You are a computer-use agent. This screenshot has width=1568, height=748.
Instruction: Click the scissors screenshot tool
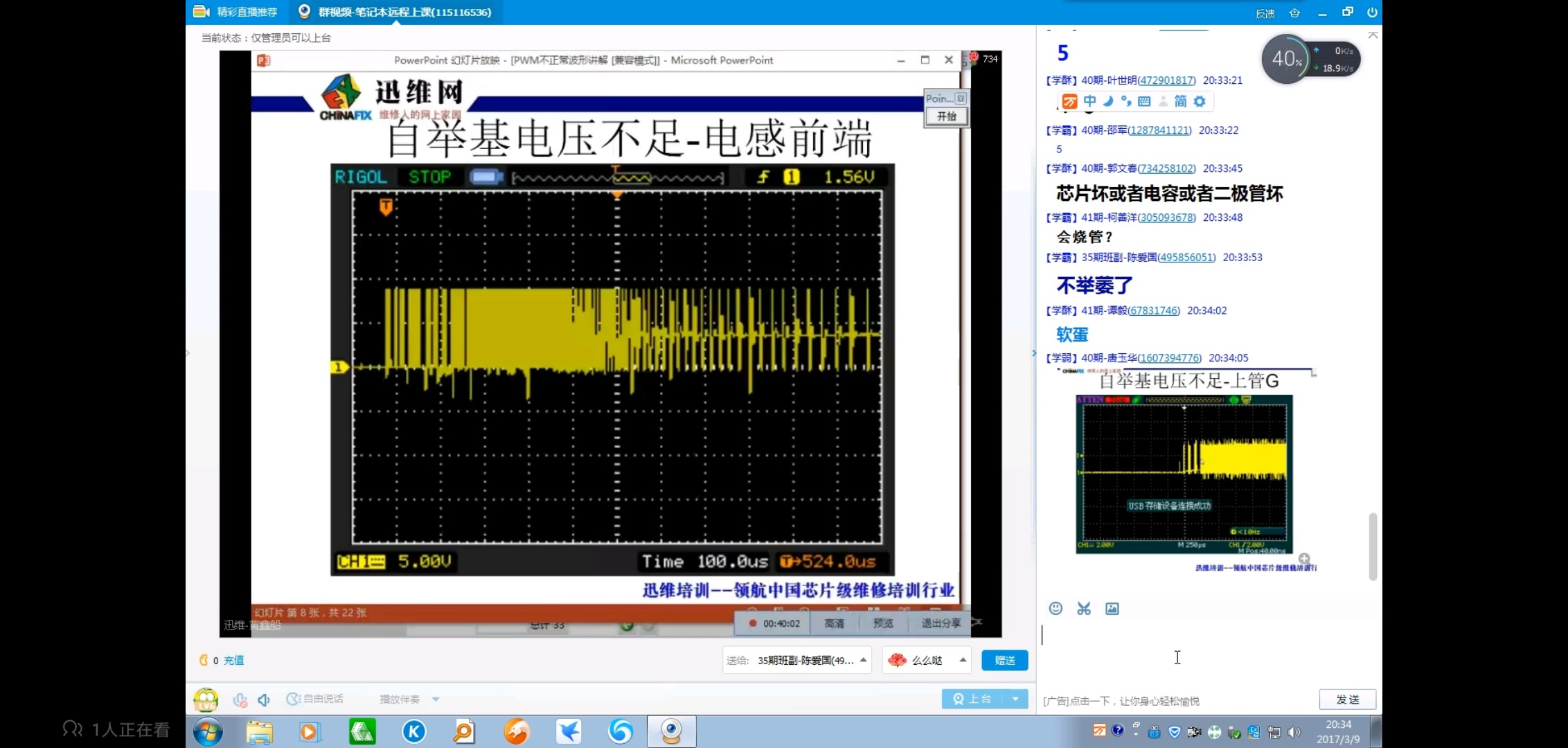click(x=1084, y=608)
